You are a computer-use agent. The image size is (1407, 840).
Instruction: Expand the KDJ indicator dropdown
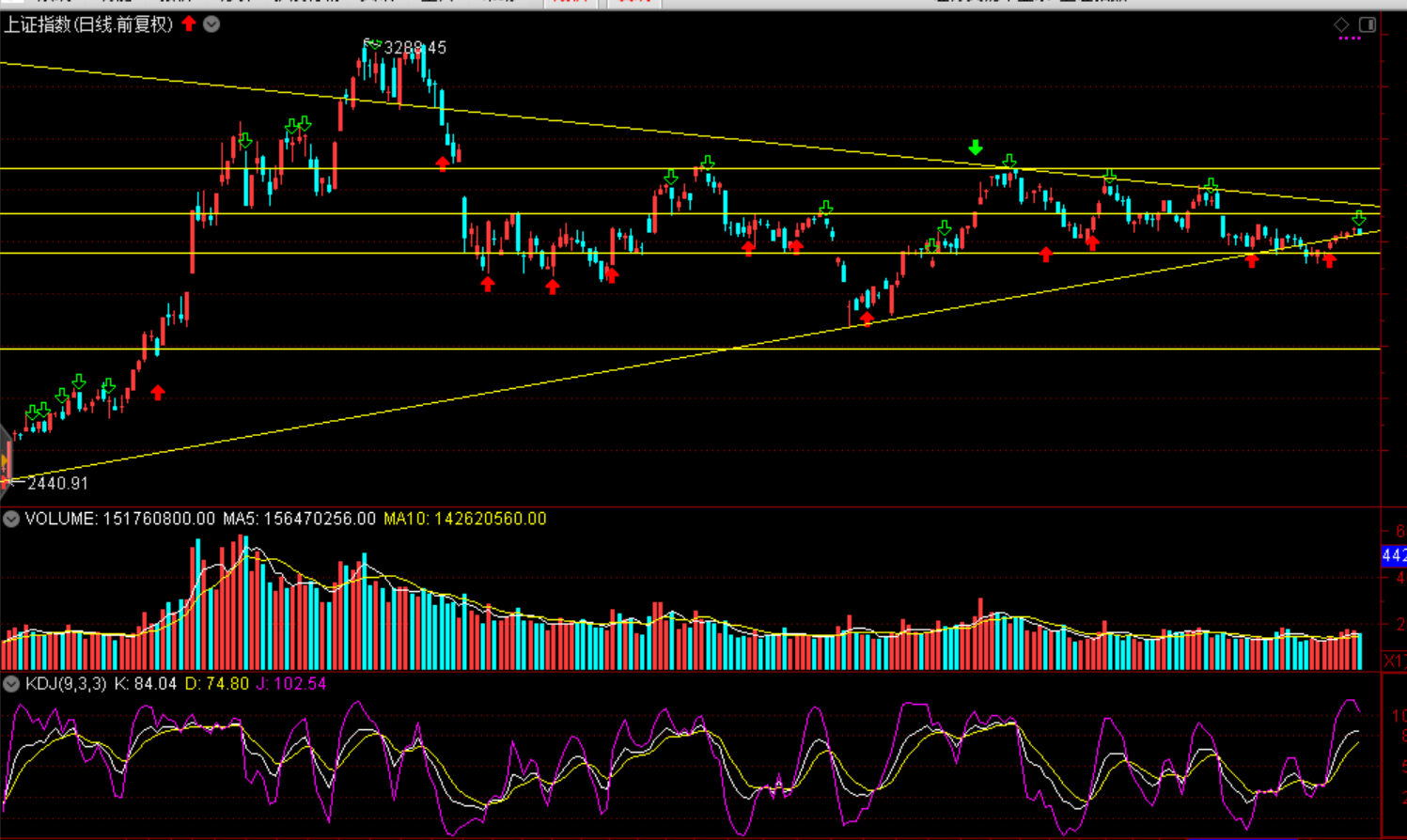coord(11,684)
